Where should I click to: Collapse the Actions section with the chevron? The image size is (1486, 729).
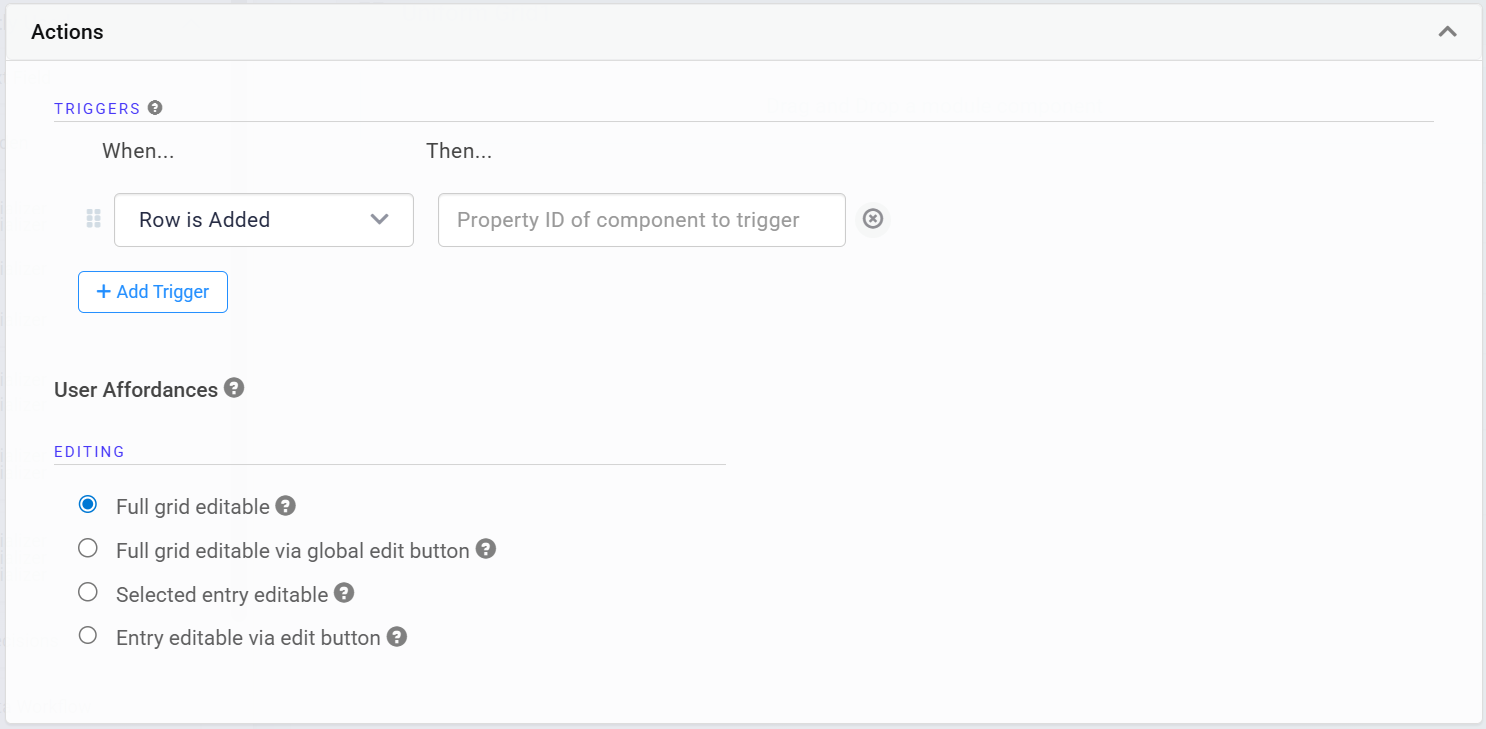tap(1447, 31)
